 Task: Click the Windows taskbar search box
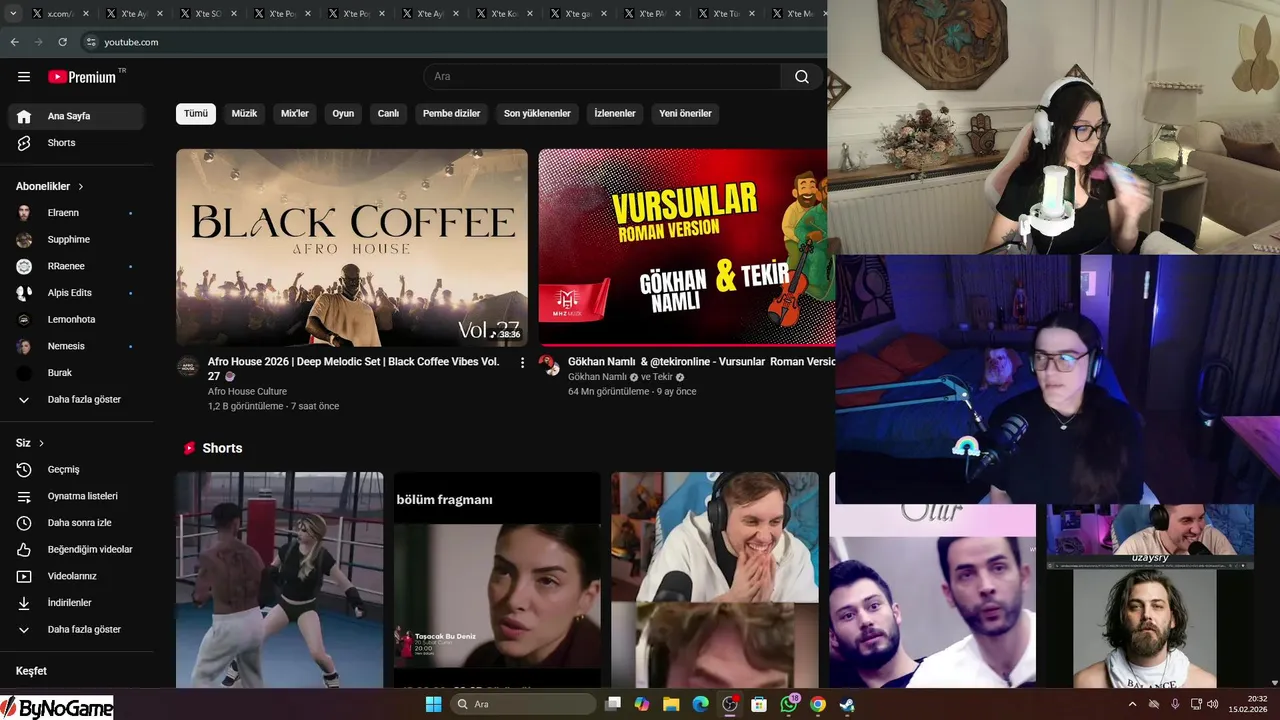(524, 704)
